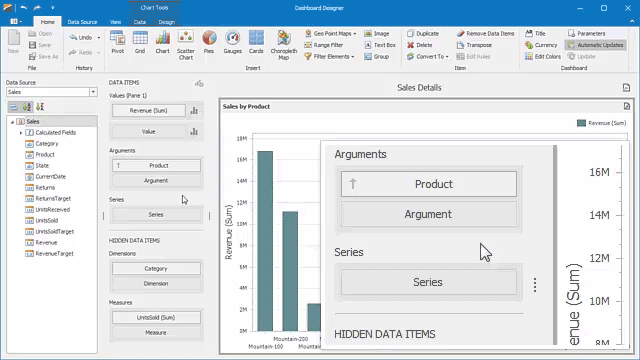The height and width of the screenshot is (360, 640).
Task: Click Remove Data Items
Action: [x=485, y=33]
